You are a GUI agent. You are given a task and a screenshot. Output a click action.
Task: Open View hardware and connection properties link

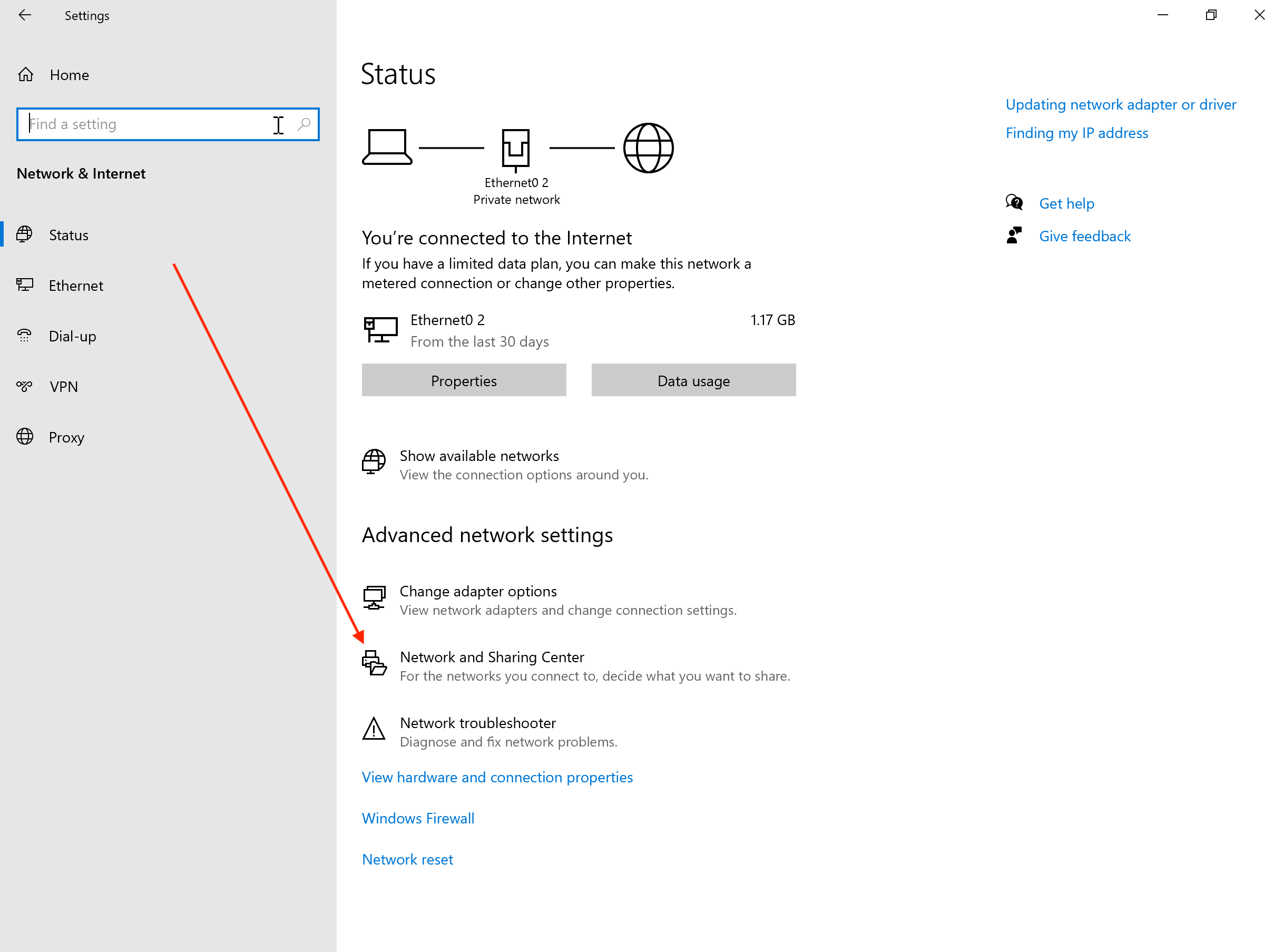pos(497,778)
